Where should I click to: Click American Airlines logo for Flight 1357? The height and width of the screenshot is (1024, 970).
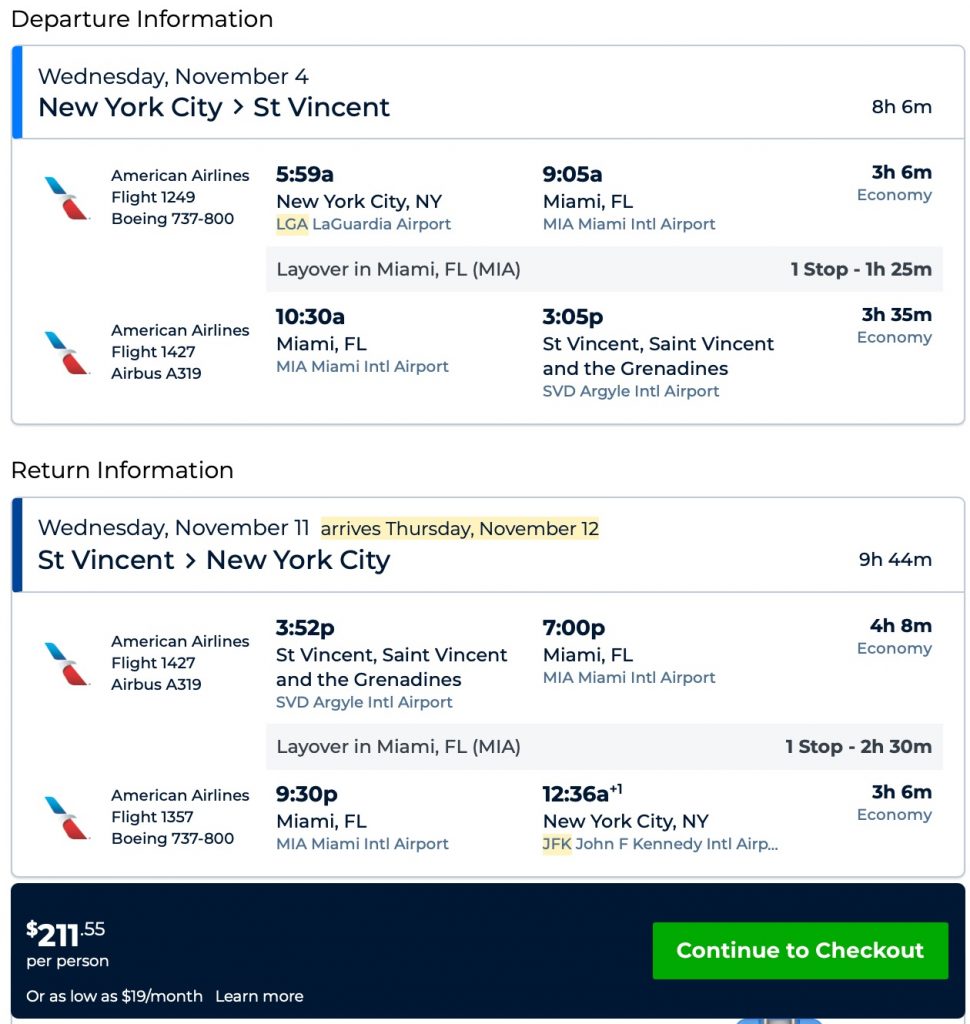coord(67,817)
